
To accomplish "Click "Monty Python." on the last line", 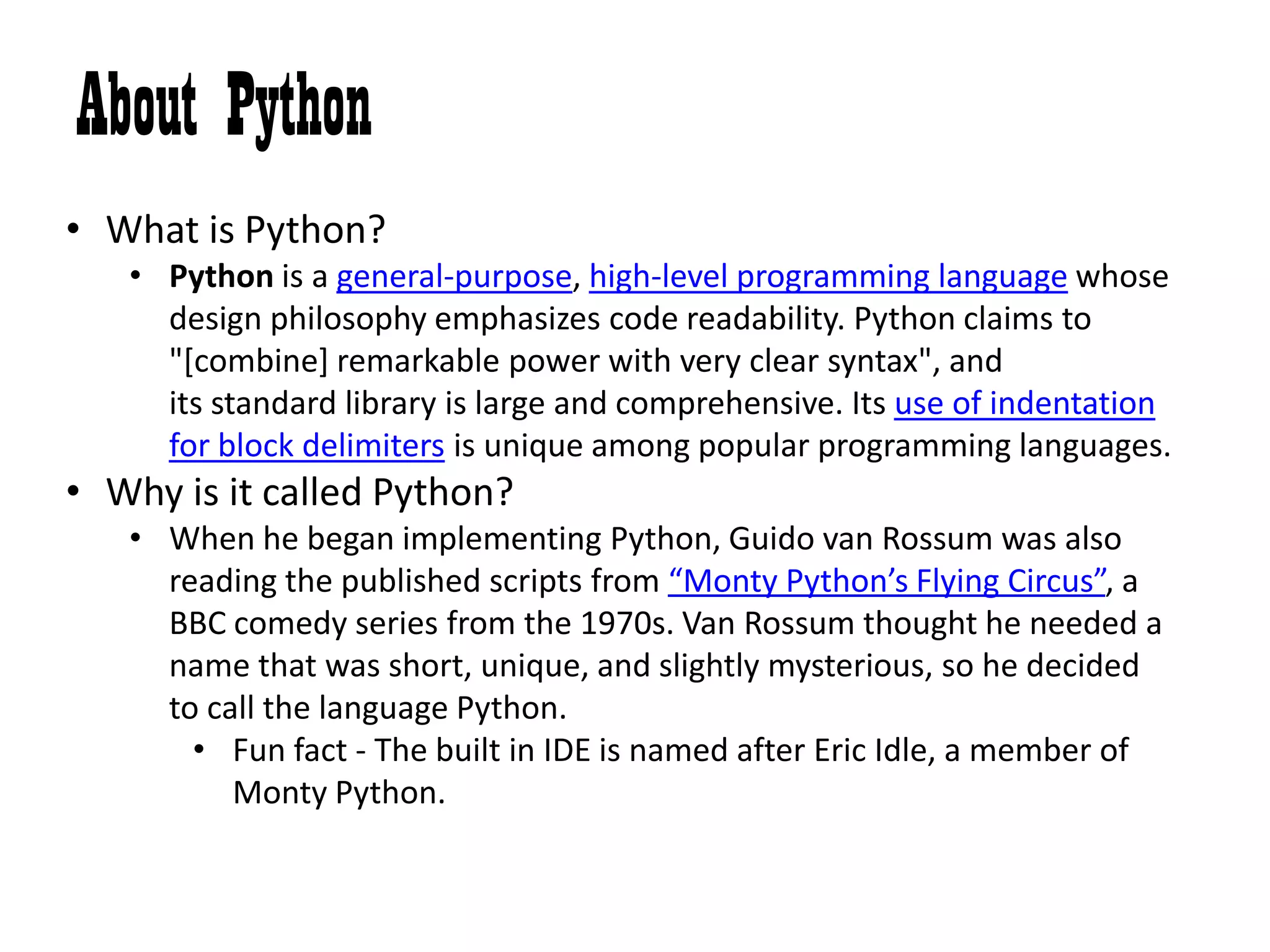I will click(339, 793).
